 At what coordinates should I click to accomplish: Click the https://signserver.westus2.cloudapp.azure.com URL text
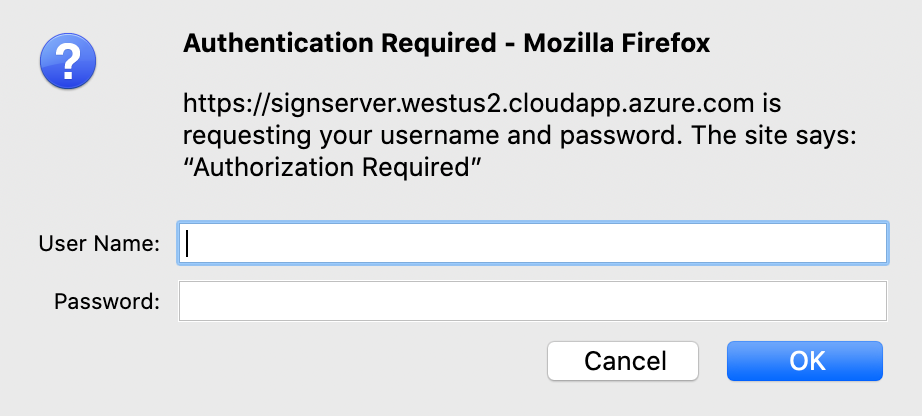pos(474,103)
